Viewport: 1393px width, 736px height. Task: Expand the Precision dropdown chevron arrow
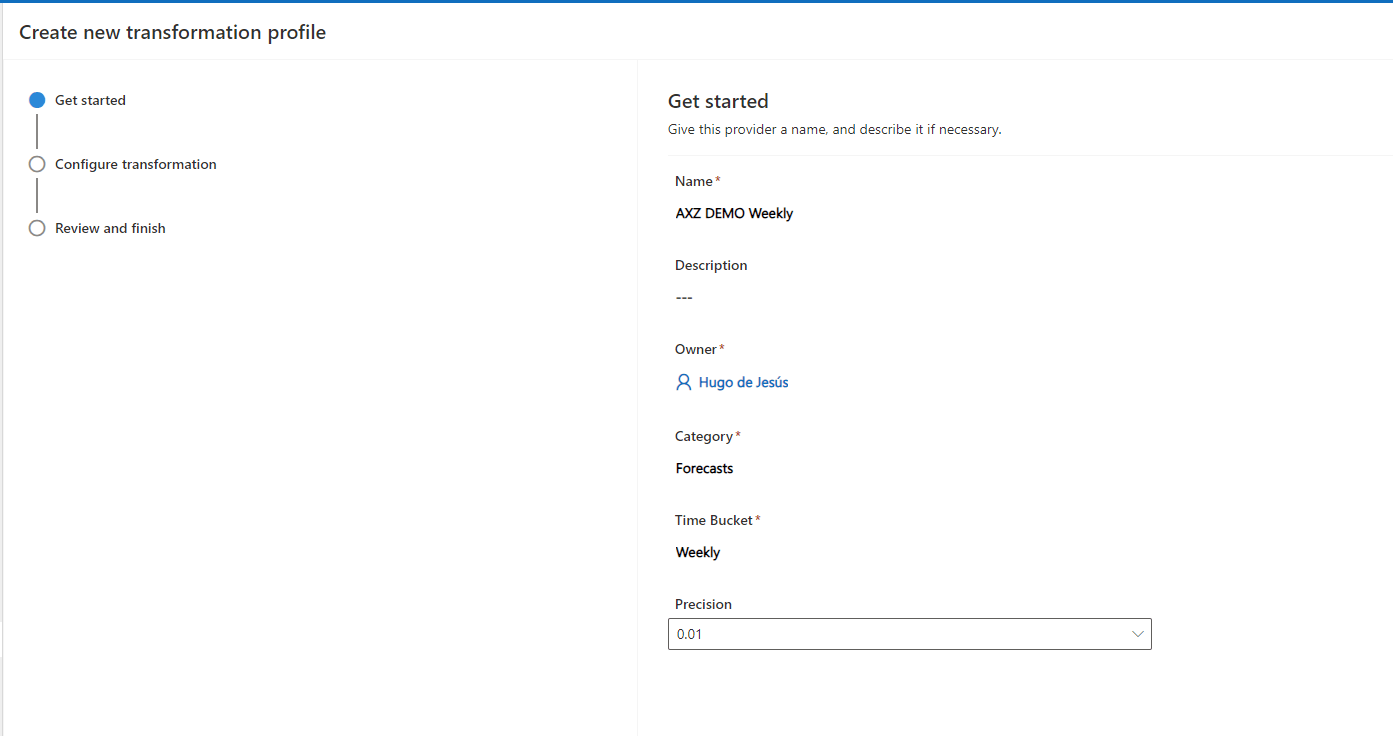click(1137, 634)
